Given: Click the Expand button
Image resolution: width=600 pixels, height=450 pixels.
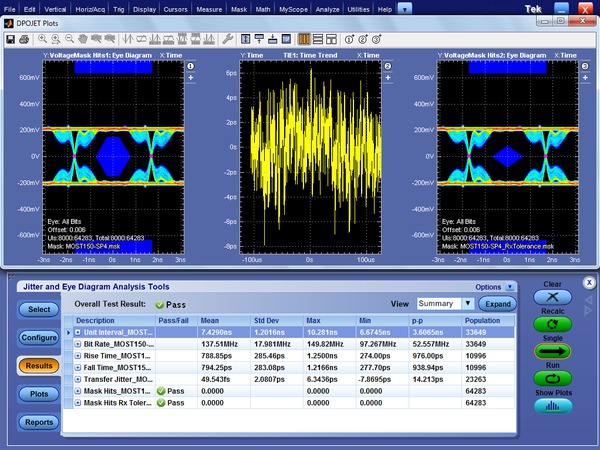Looking at the screenshot, I should coord(497,304).
